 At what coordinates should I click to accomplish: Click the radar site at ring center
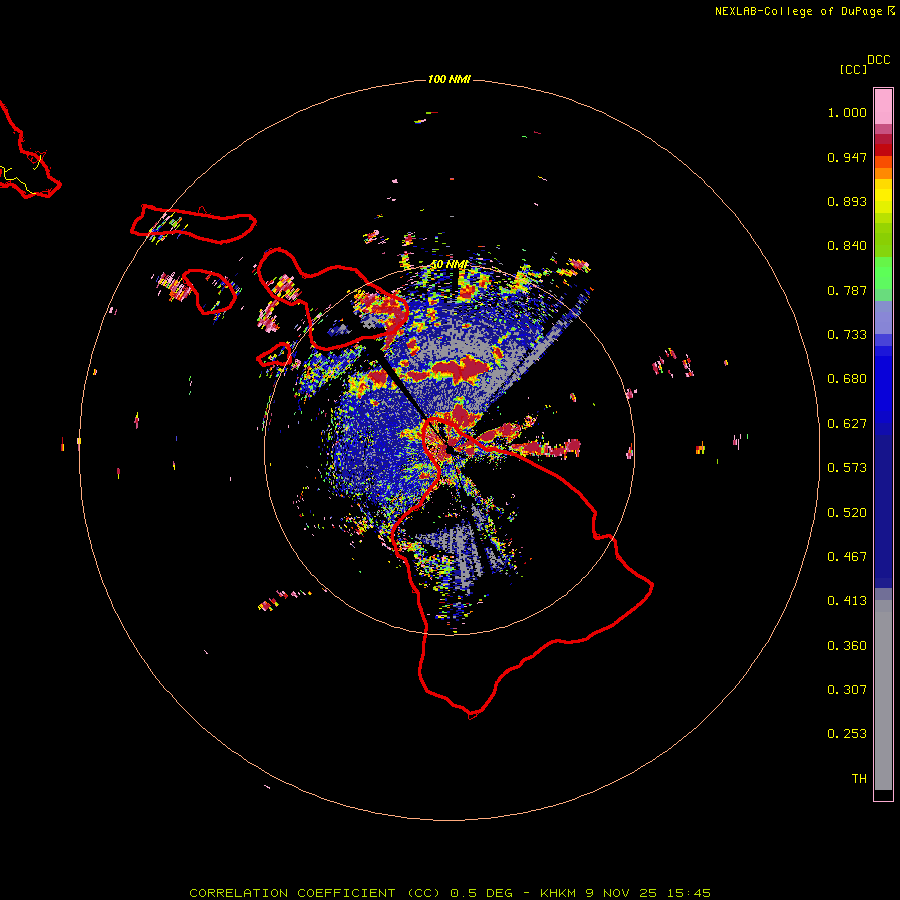(449, 449)
